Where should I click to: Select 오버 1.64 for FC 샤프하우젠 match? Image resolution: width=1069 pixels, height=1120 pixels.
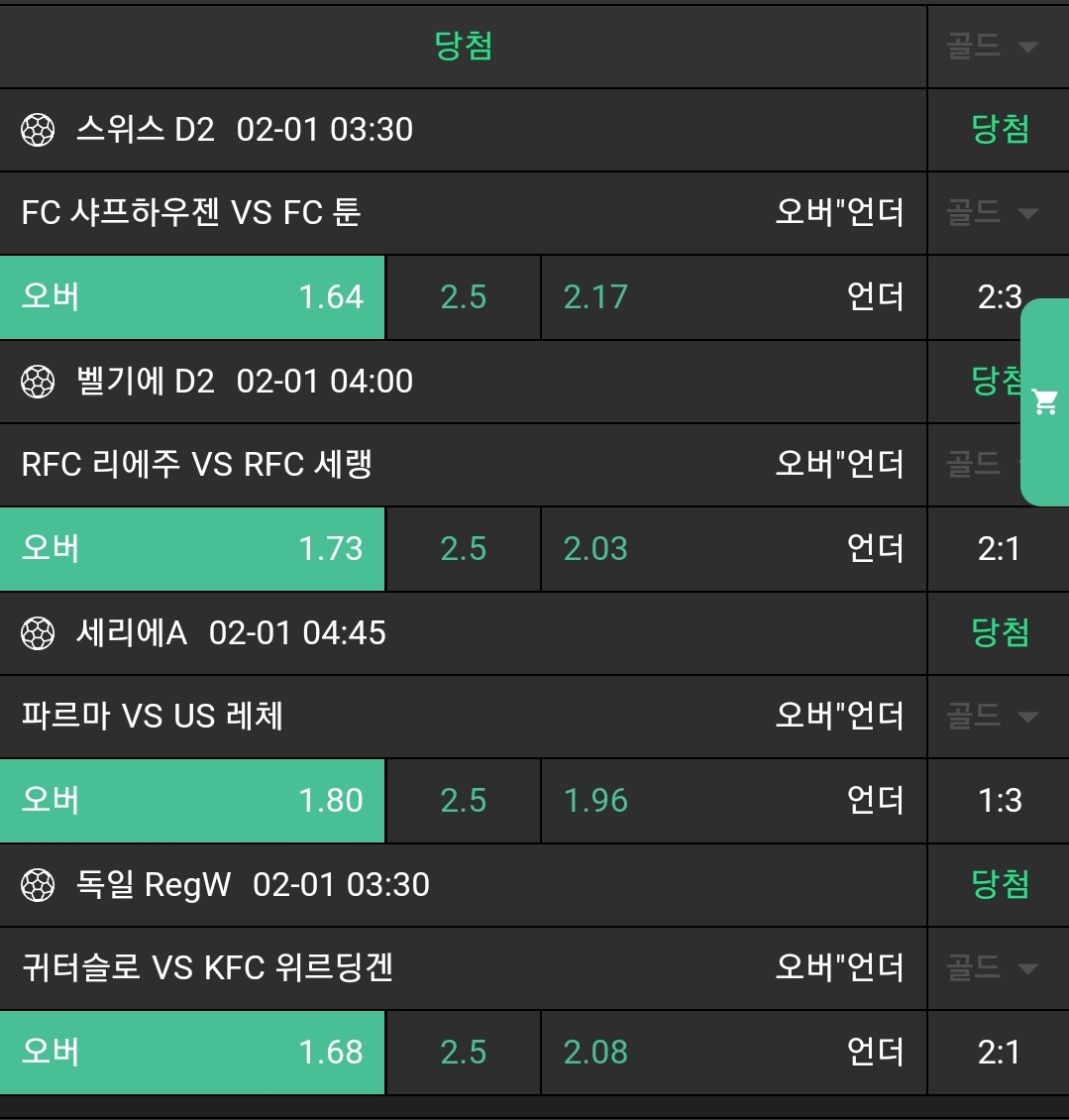[192, 297]
